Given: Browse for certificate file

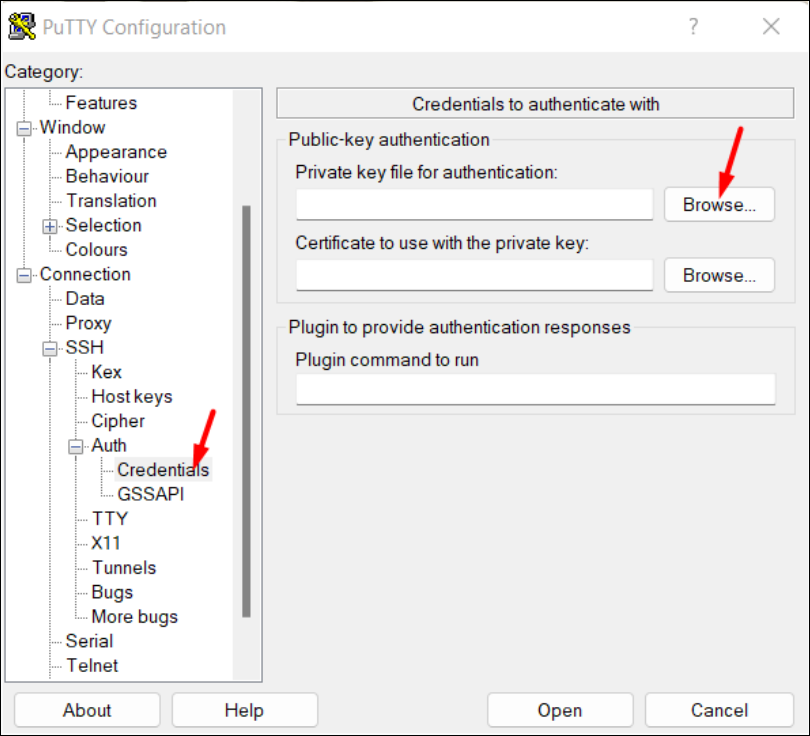Looking at the screenshot, I should coord(719,275).
